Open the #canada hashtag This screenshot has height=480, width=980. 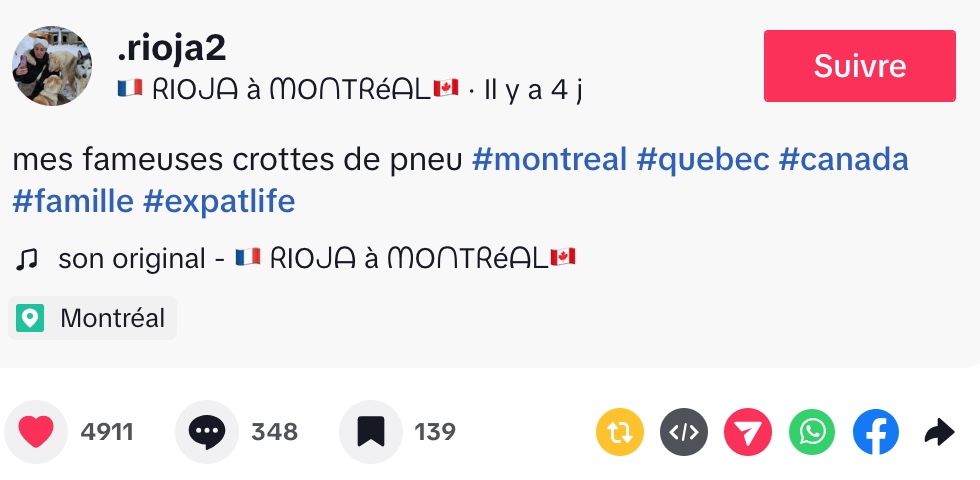click(x=843, y=160)
